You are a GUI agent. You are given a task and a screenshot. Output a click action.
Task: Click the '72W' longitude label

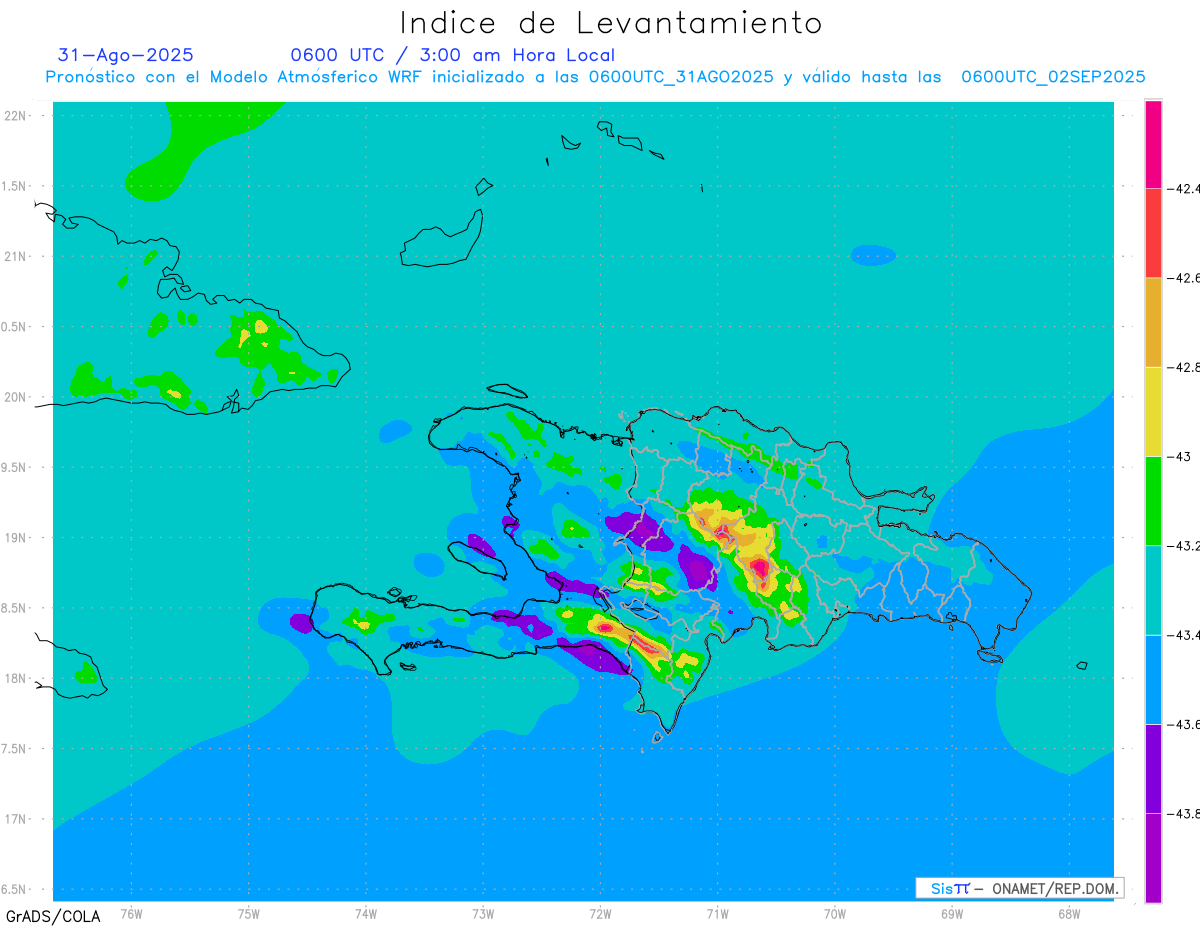600,914
